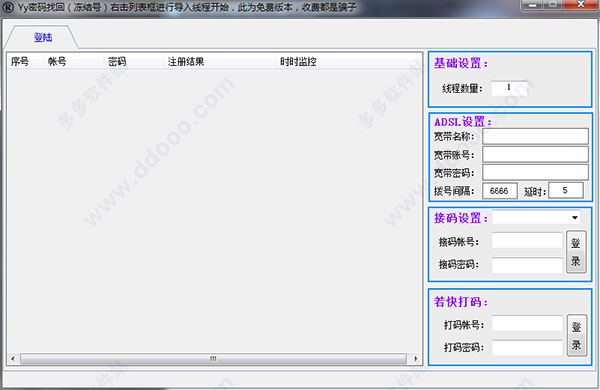Click the 打码帐号 input field
This screenshot has height=390, width=600.
pyautogui.click(x=527, y=324)
